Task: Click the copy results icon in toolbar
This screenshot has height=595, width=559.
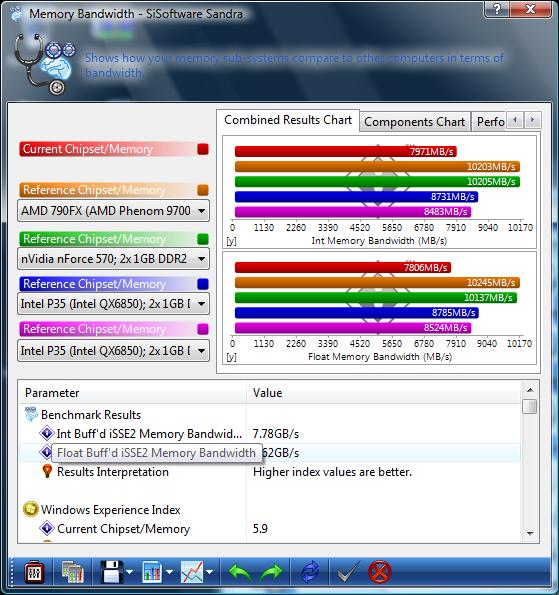Action: tap(72, 572)
